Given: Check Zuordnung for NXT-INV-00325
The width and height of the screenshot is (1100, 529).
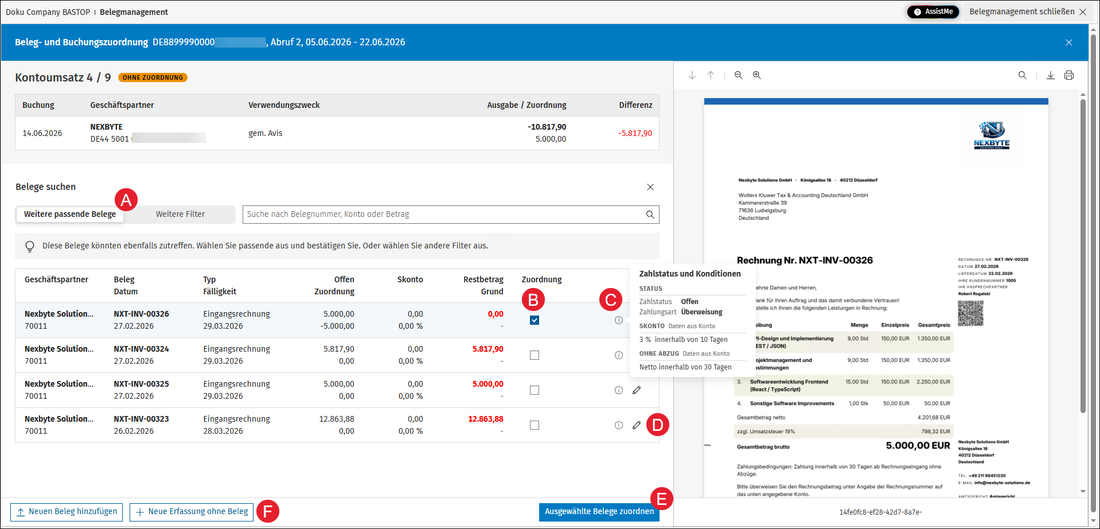Looking at the screenshot, I should [535, 389].
